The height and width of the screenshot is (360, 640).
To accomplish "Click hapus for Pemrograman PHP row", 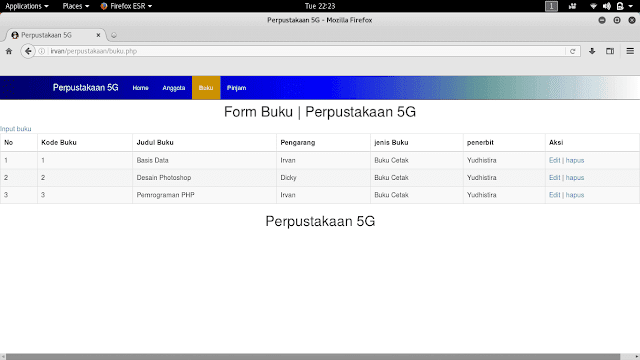I will [575, 195].
